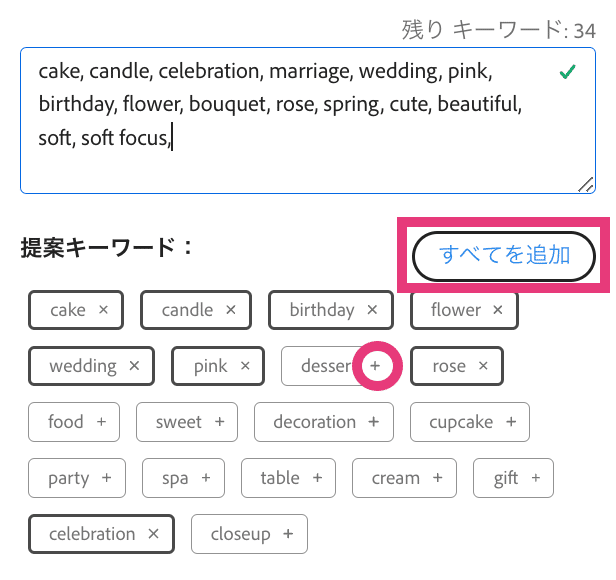Deselect the wedding keyword tag
The image size is (616, 580).
134,366
